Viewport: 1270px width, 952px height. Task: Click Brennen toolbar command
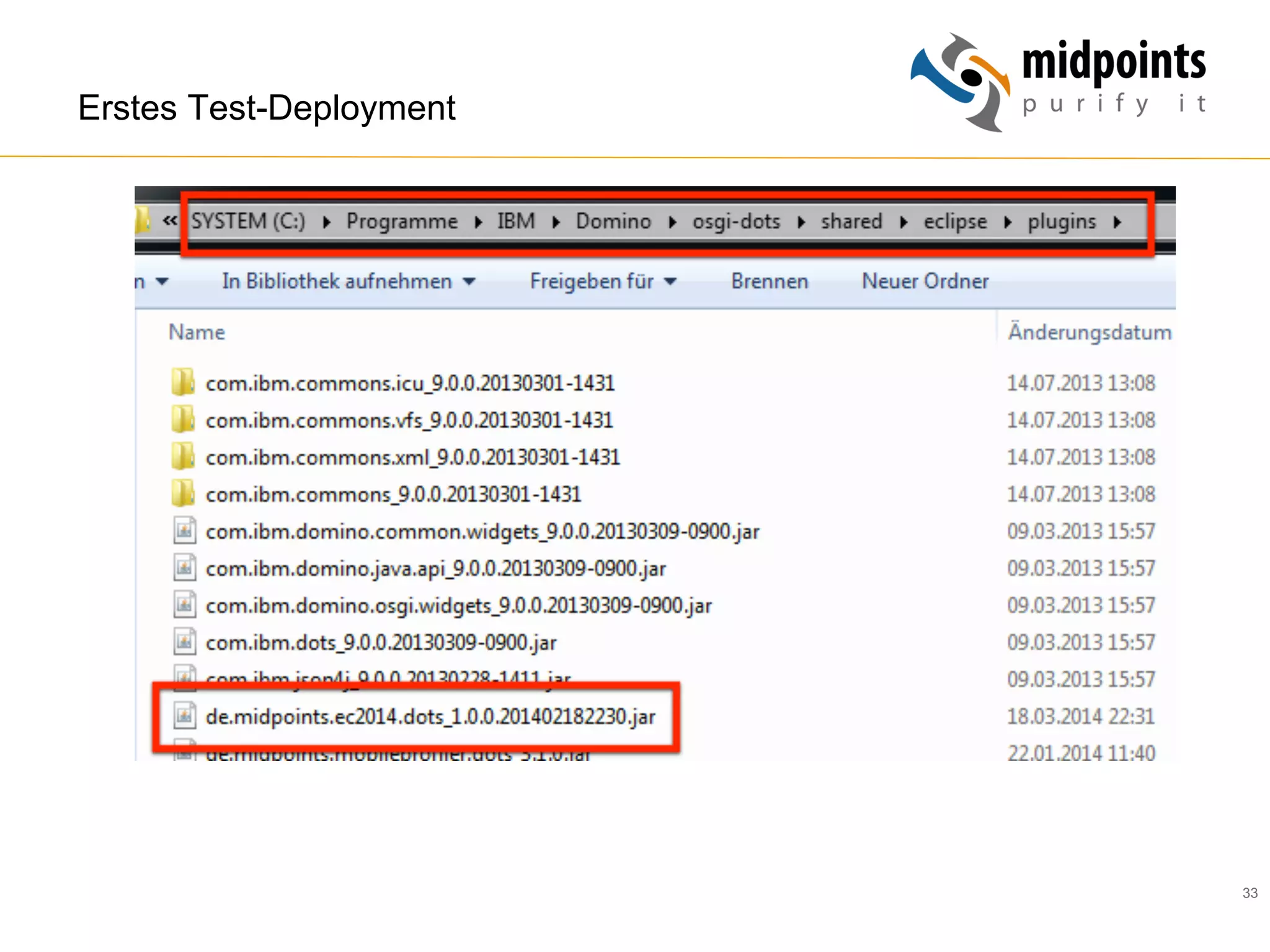coord(770,281)
